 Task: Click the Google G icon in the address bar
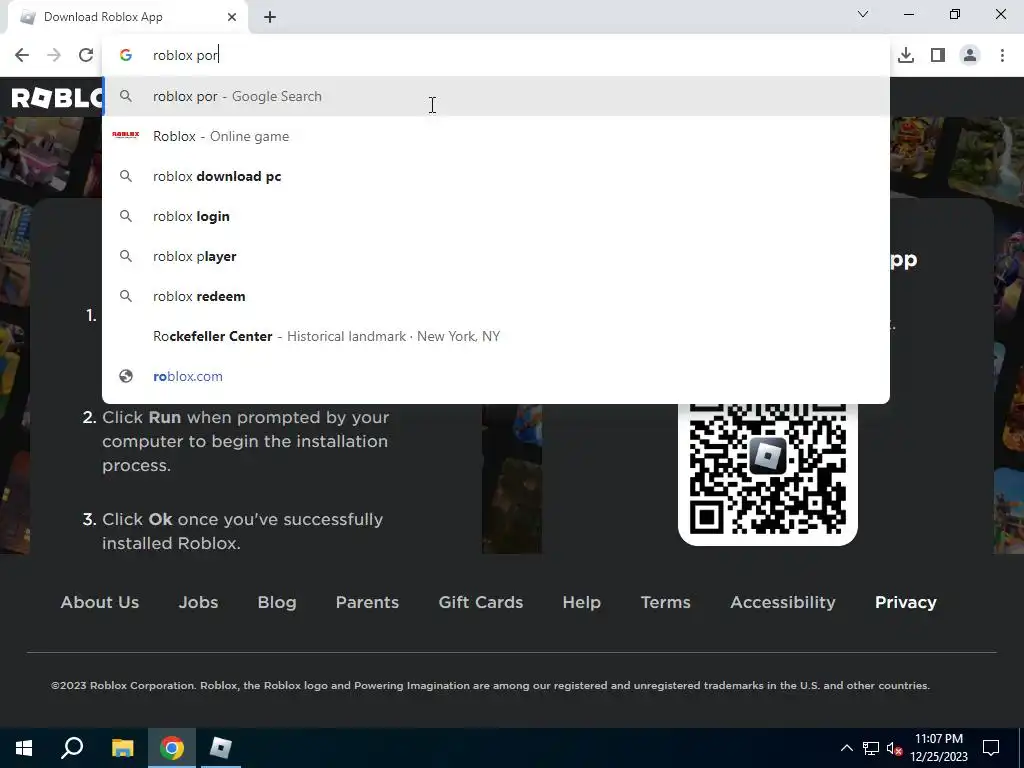pyautogui.click(x=126, y=55)
